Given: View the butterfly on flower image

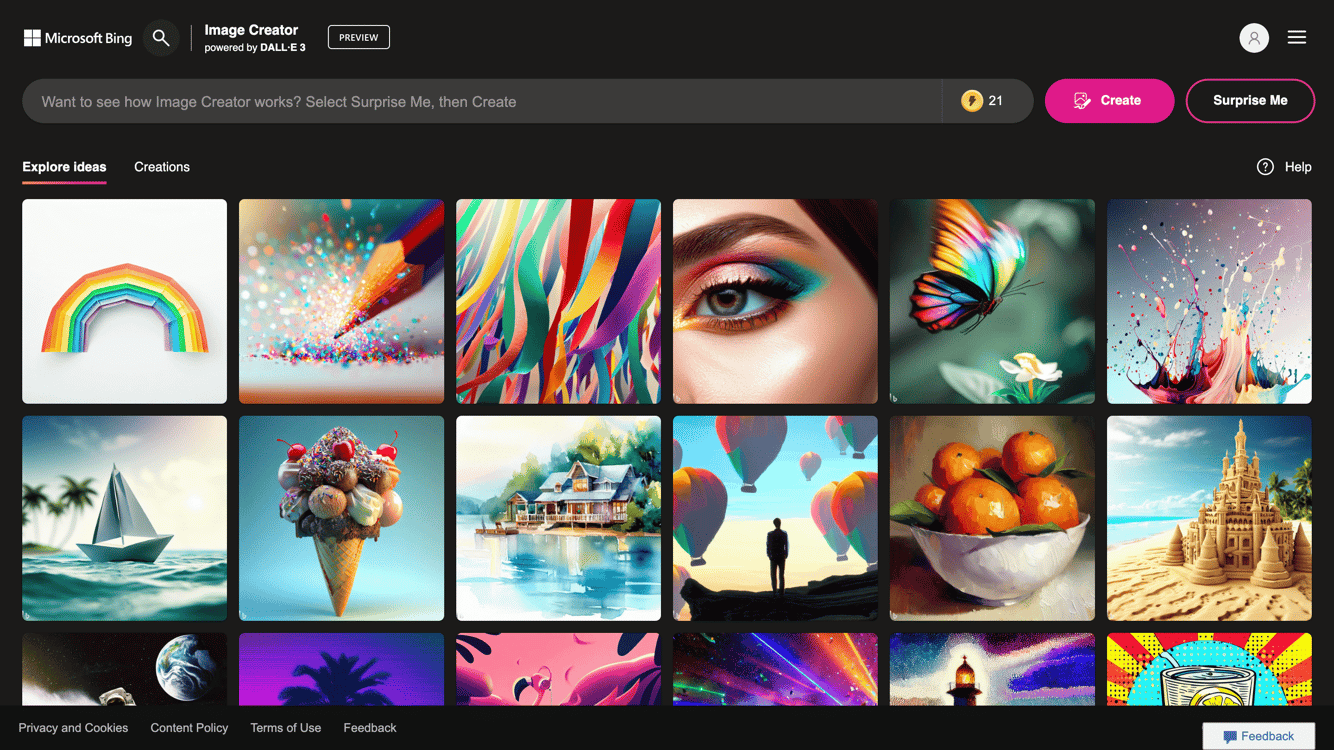Looking at the screenshot, I should [991, 301].
